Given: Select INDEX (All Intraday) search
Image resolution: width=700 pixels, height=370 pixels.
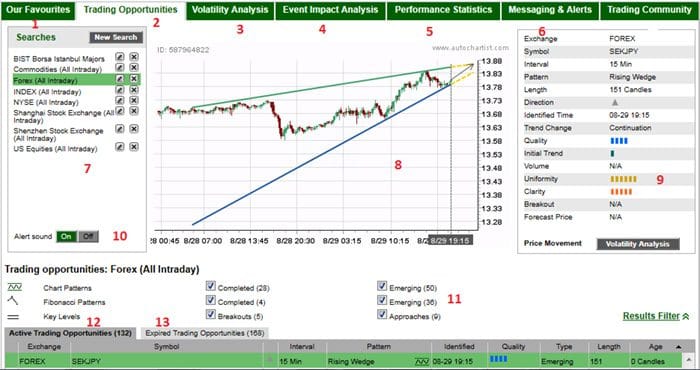Looking at the screenshot, I should click(47, 92).
